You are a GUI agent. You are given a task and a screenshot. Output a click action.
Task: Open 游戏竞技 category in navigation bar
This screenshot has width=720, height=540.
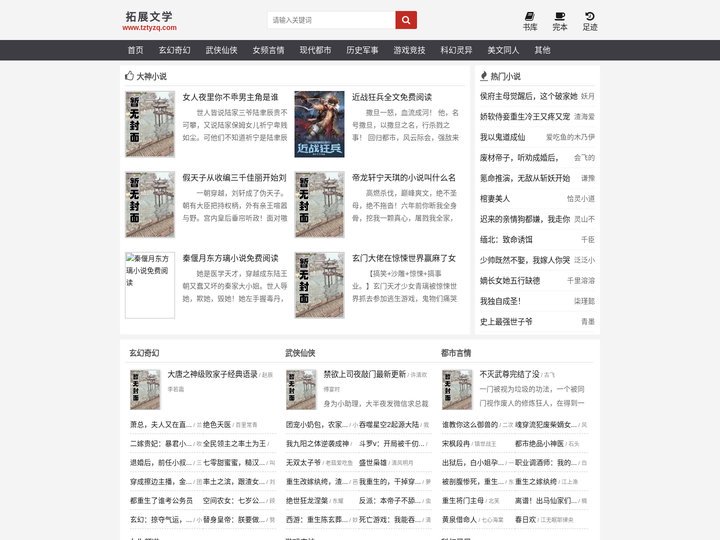click(409, 50)
